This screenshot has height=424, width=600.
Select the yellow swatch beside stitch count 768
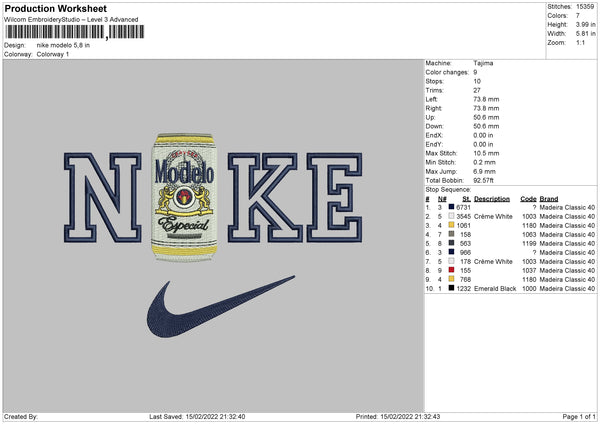coord(452,279)
